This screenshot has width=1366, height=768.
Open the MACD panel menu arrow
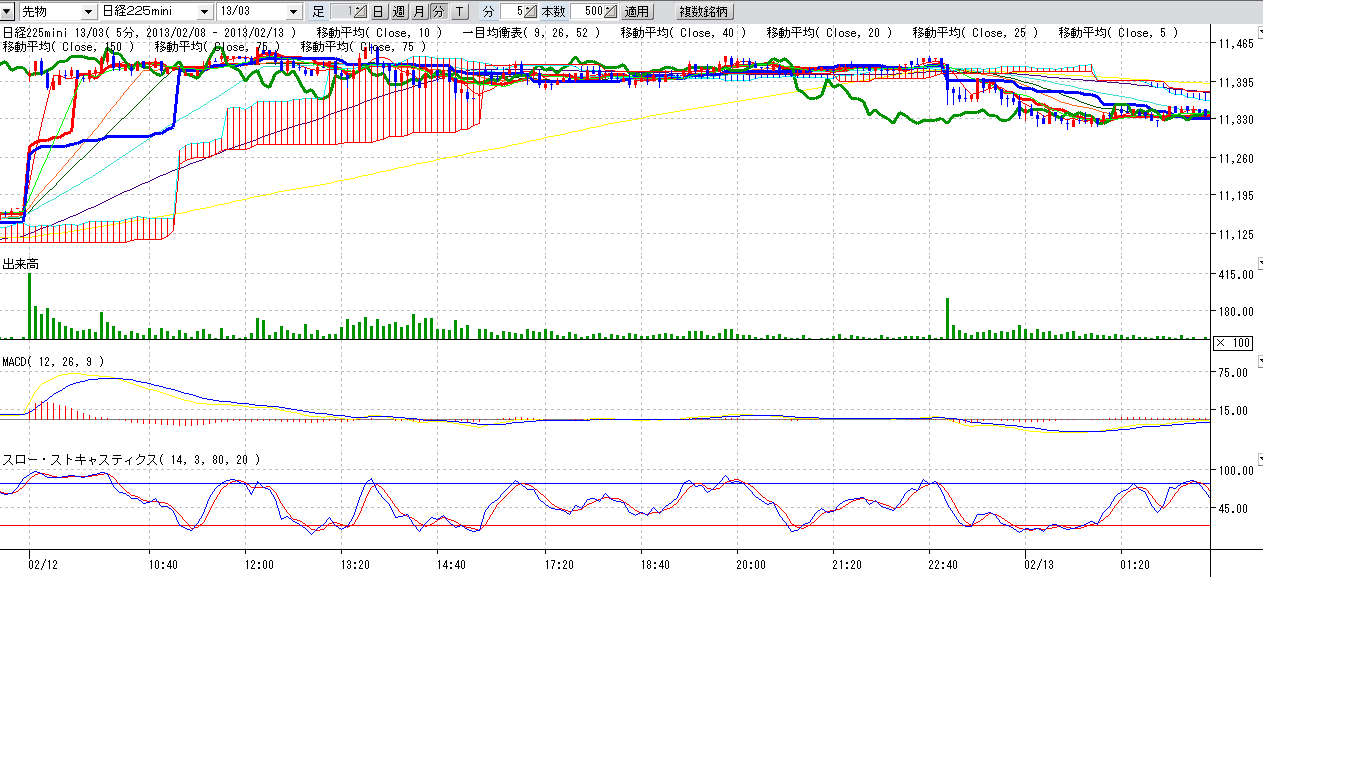[x=1260, y=361]
